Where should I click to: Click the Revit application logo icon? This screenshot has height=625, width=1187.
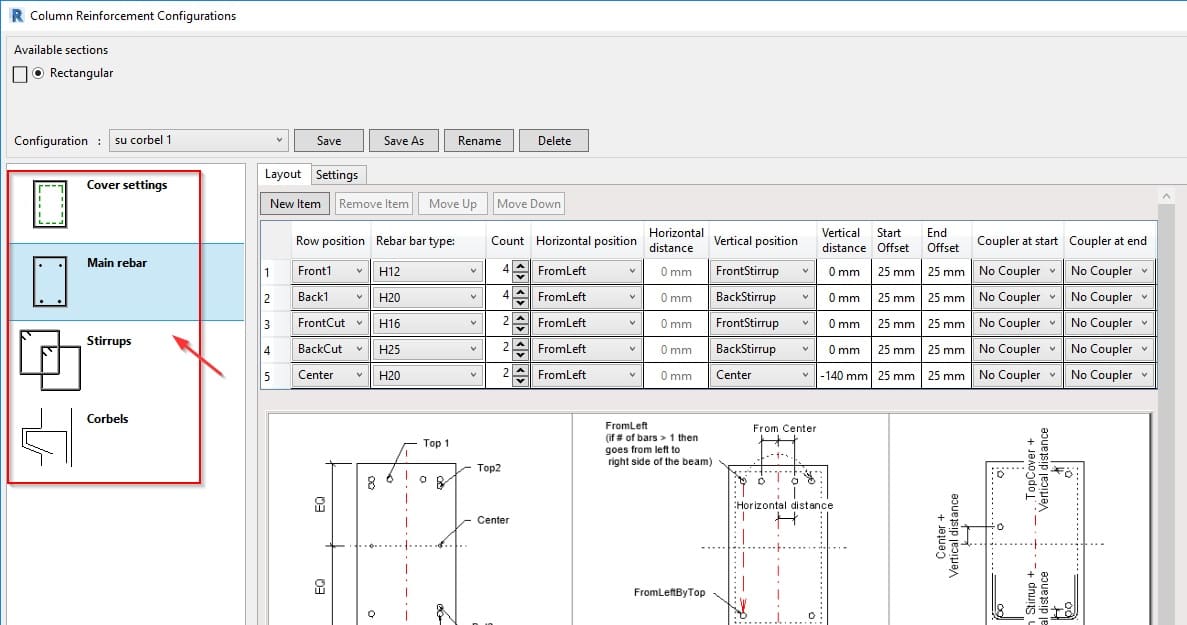(17, 15)
